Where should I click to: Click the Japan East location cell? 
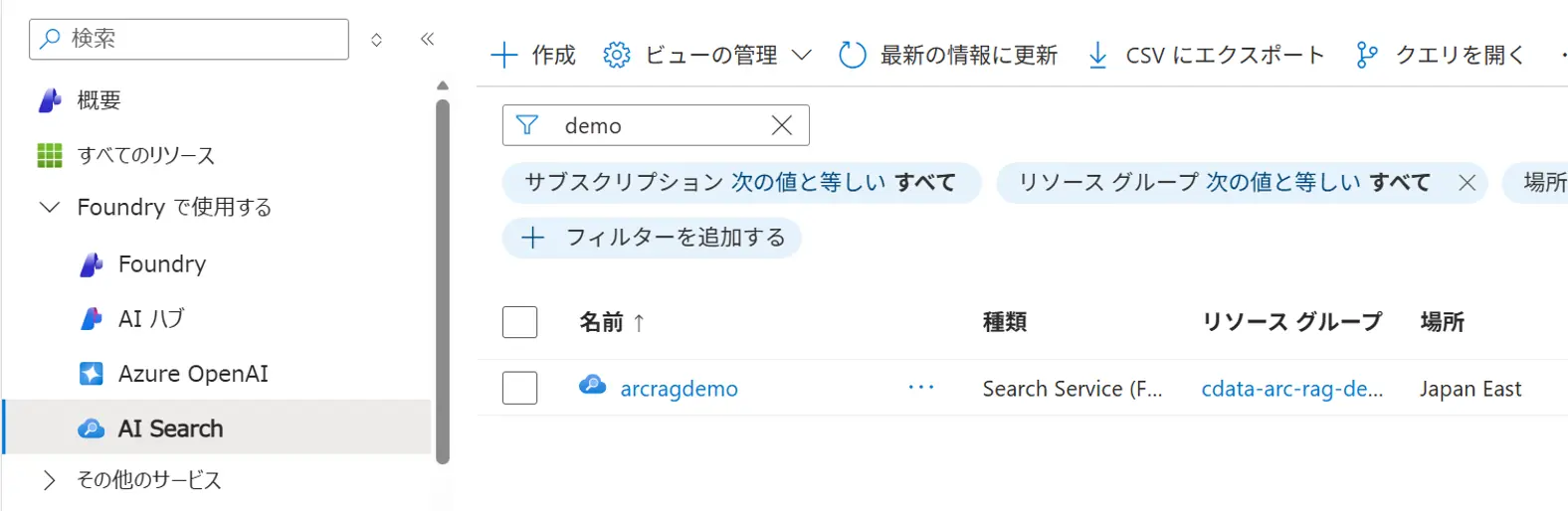(1470, 389)
